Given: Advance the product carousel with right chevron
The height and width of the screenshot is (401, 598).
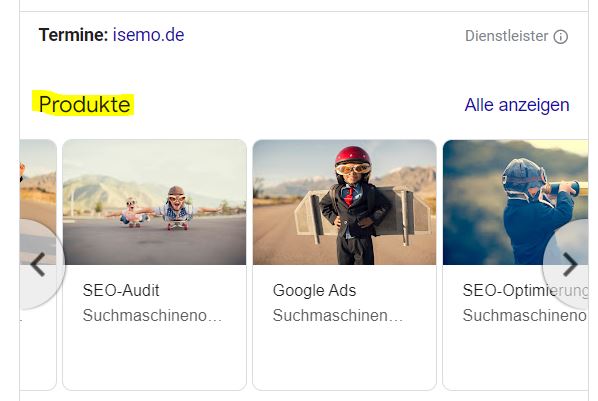Looking at the screenshot, I should coord(570,264).
